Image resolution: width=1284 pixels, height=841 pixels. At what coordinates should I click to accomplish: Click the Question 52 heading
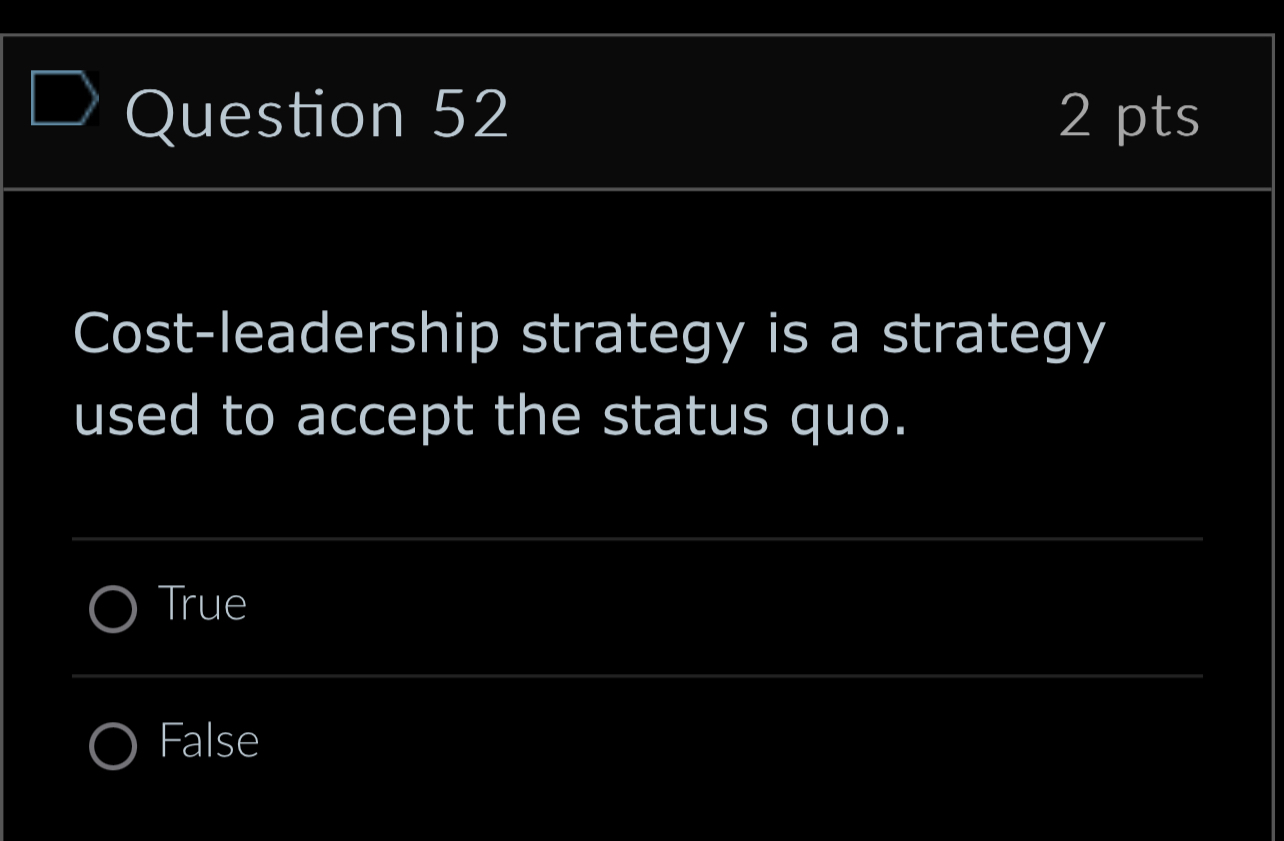[x=318, y=112]
